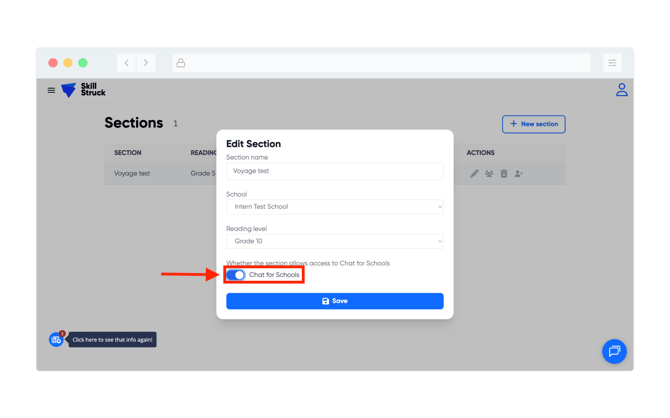Delete section with the trash icon
This screenshot has width=670, height=418.
(x=504, y=174)
